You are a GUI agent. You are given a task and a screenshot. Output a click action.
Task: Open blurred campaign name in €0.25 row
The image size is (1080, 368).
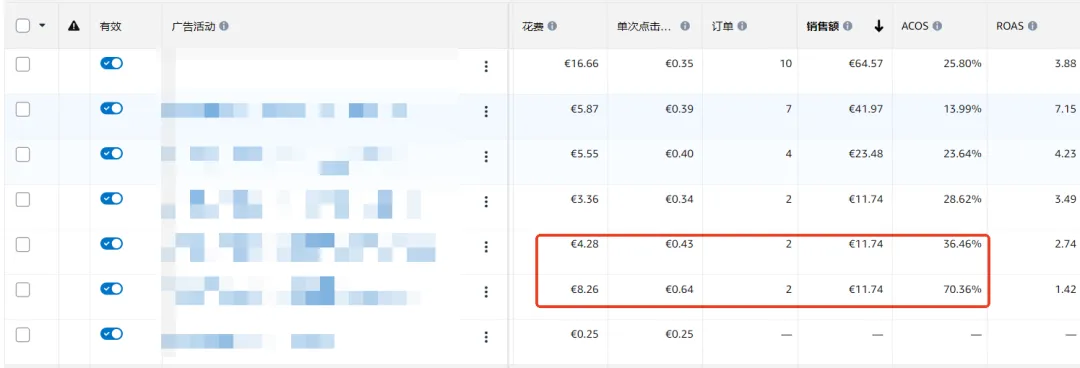(248, 340)
